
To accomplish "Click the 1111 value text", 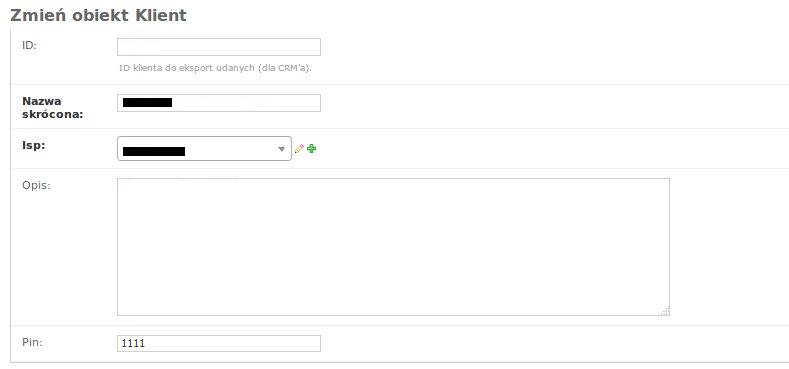I will [133, 343].
